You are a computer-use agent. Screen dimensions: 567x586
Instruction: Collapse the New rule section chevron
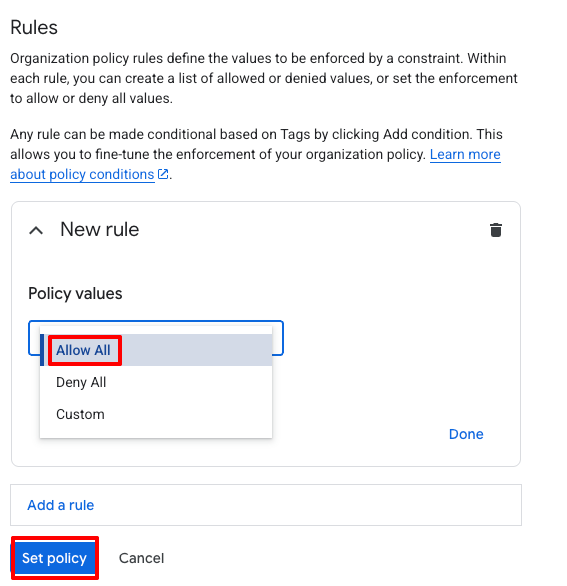36,231
